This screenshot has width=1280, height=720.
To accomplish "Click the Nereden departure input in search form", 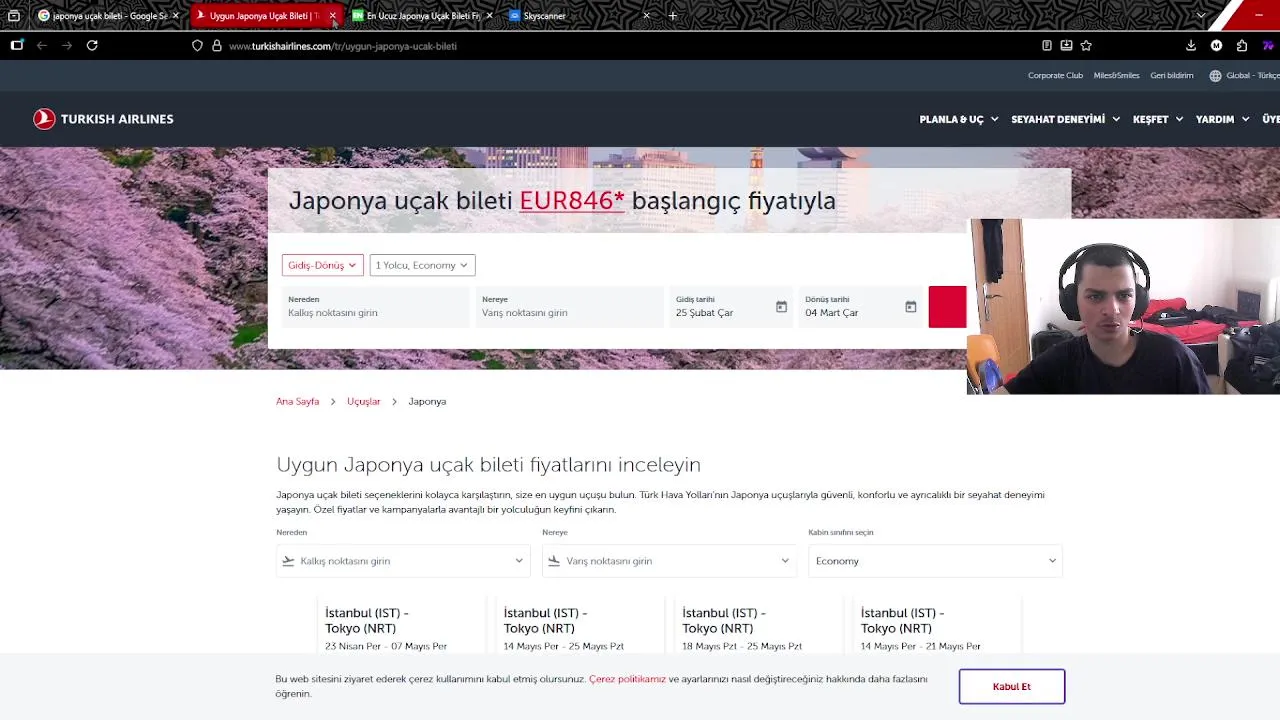I will coord(375,307).
